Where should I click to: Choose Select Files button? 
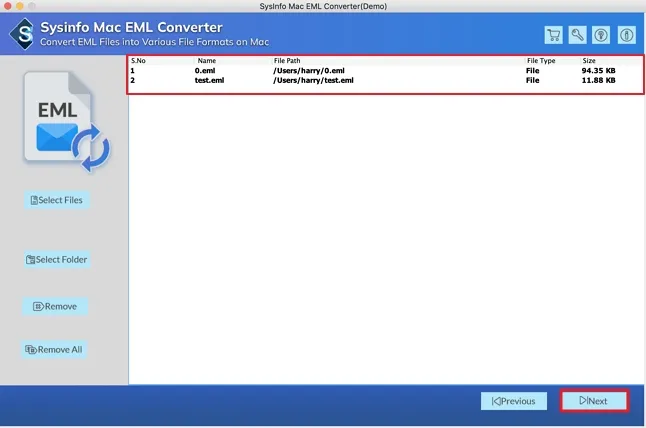click(57, 200)
